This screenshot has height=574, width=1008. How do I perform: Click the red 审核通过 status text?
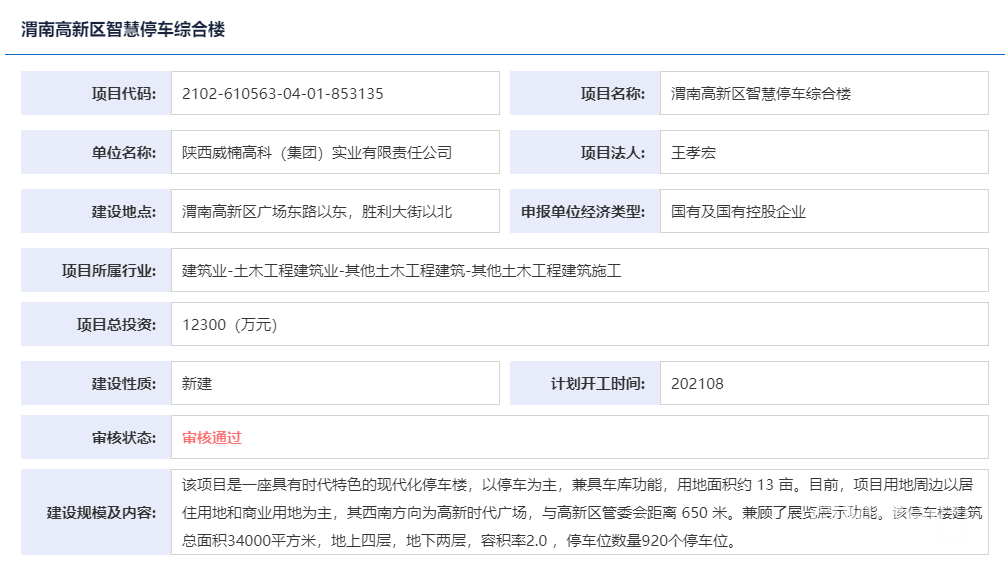point(212,438)
